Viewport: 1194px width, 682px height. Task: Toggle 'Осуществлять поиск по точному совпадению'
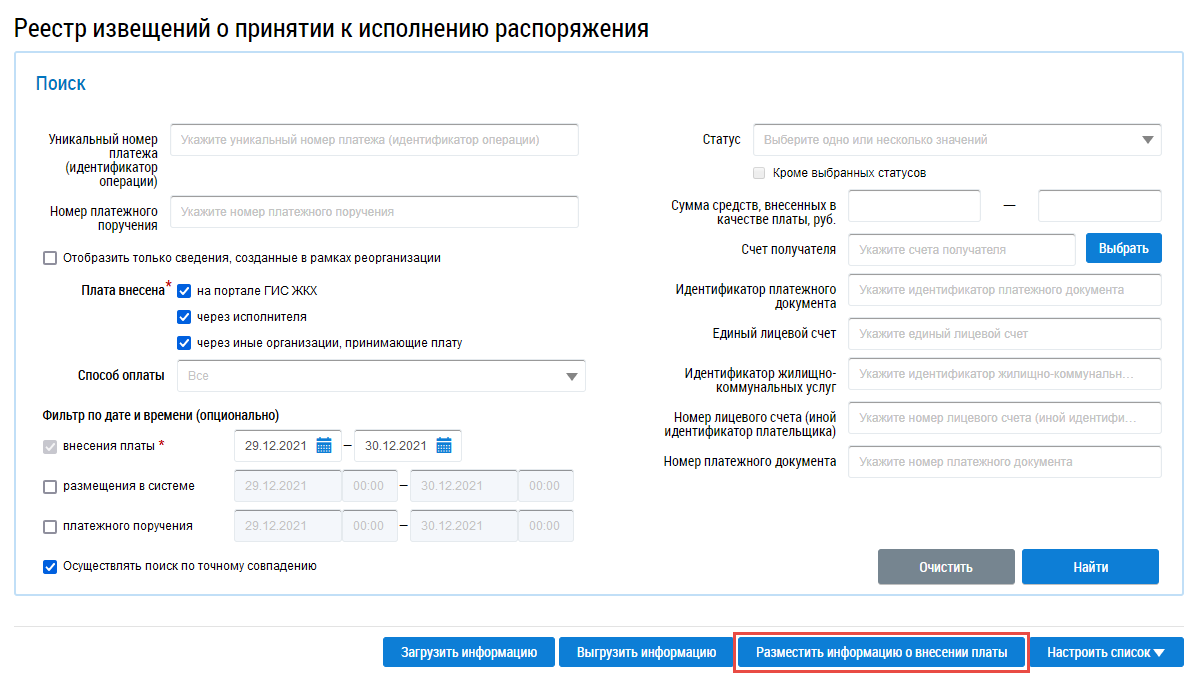pos(50,566)
